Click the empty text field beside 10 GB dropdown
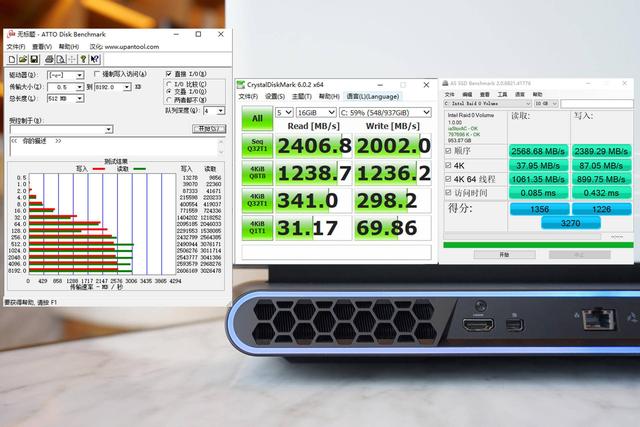 (x=597, y=104)
